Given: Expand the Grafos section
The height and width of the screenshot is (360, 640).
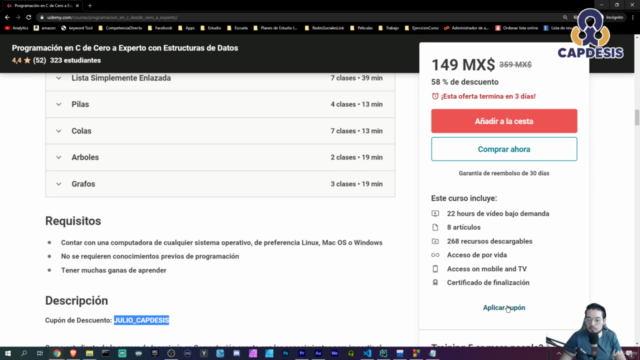Looking at the screenshot, I should (220, 184).
